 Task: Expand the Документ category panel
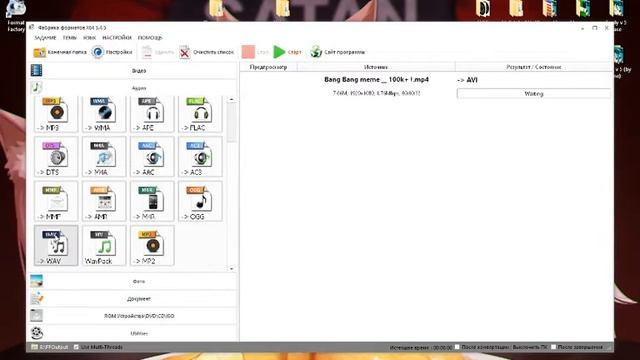(x=133, y=299)
